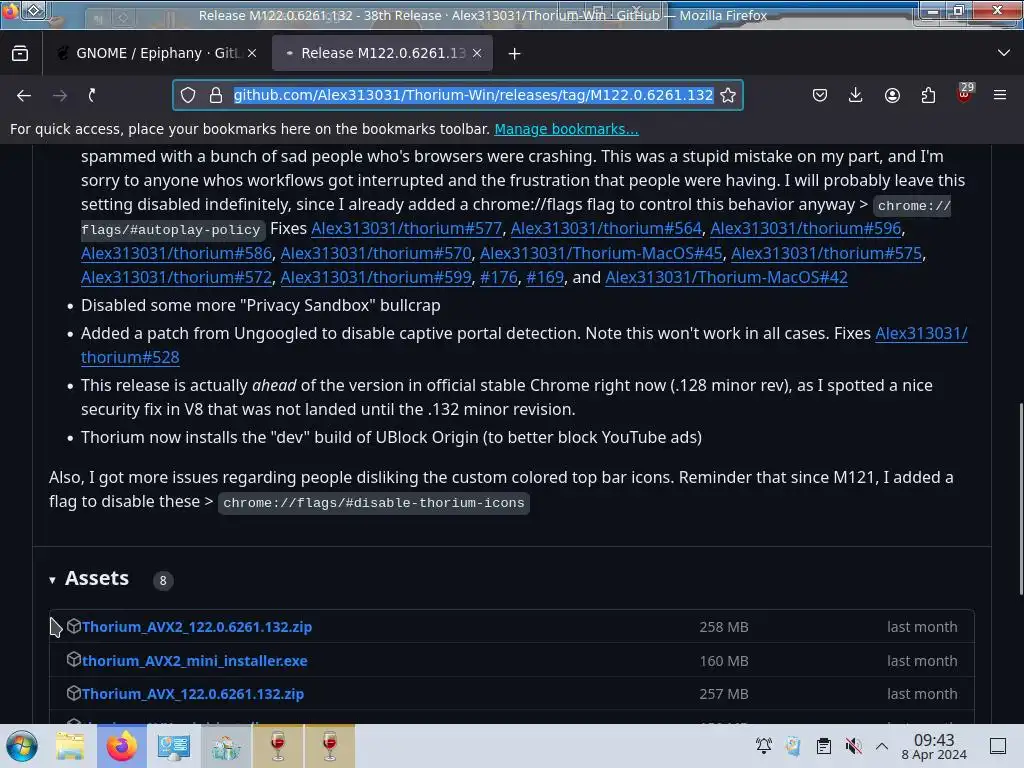Open the Firefox hamburger application menu
1024x768 pixels.
(1000, 95)
